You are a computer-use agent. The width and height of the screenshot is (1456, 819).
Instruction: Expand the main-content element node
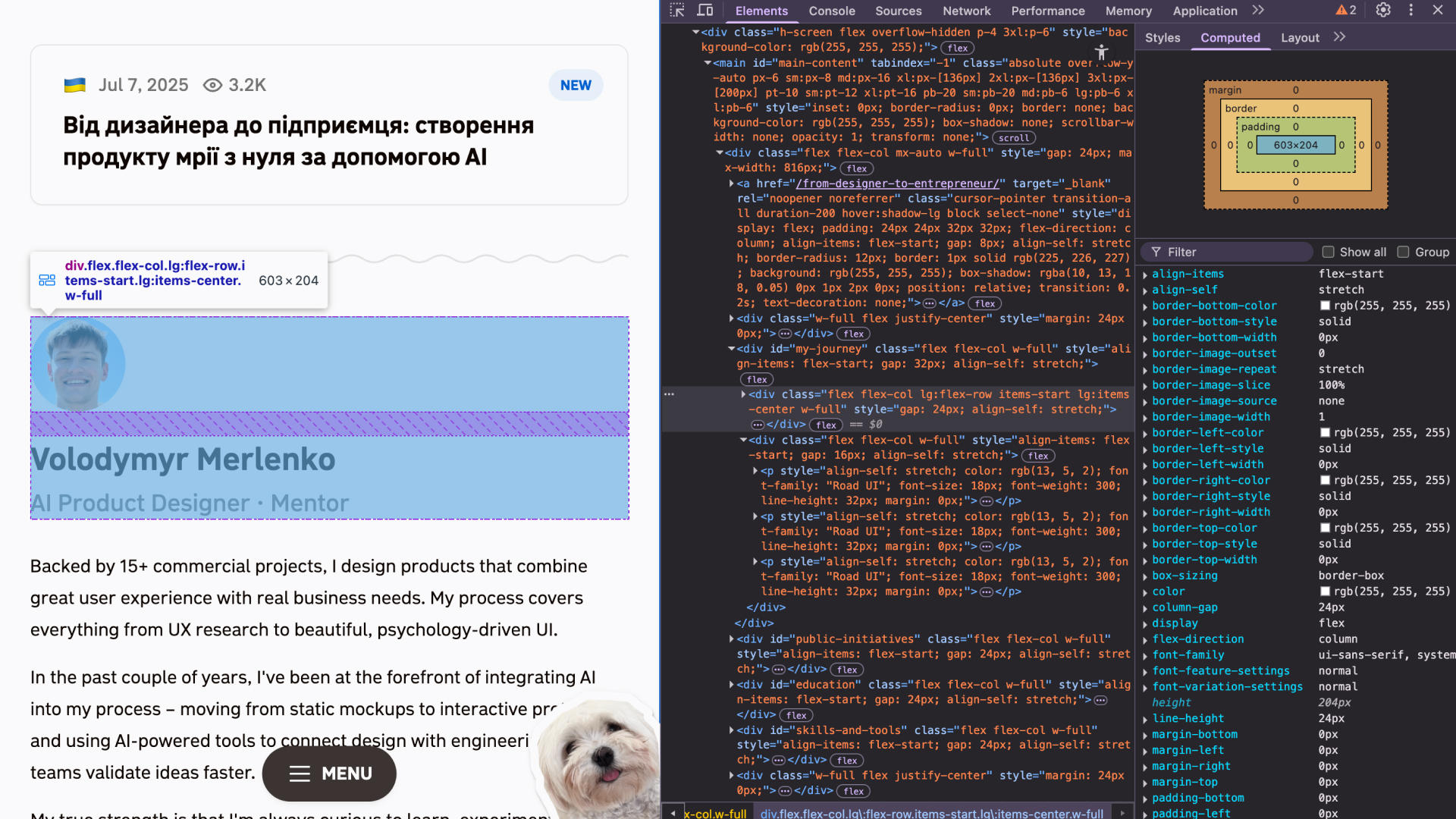[708, 63]
